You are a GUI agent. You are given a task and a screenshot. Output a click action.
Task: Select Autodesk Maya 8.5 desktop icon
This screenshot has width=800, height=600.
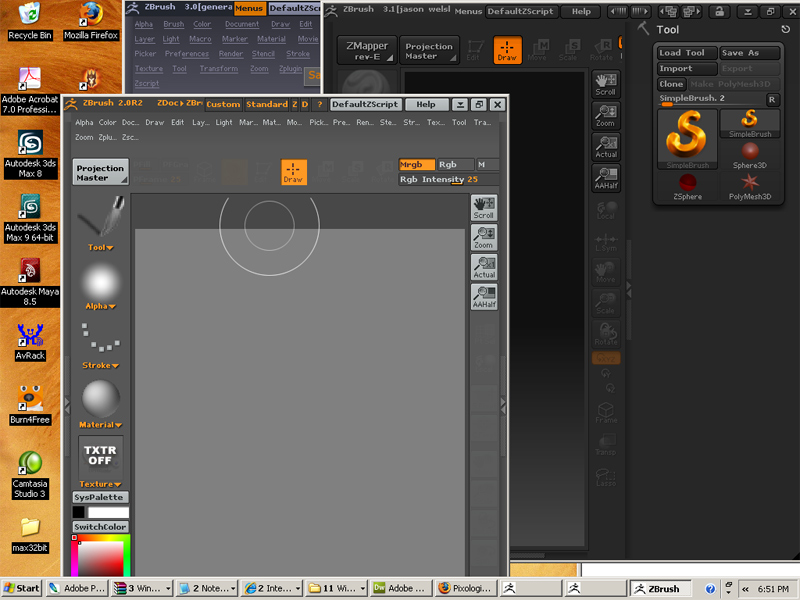pyautogui.click(x=30, y=282)
